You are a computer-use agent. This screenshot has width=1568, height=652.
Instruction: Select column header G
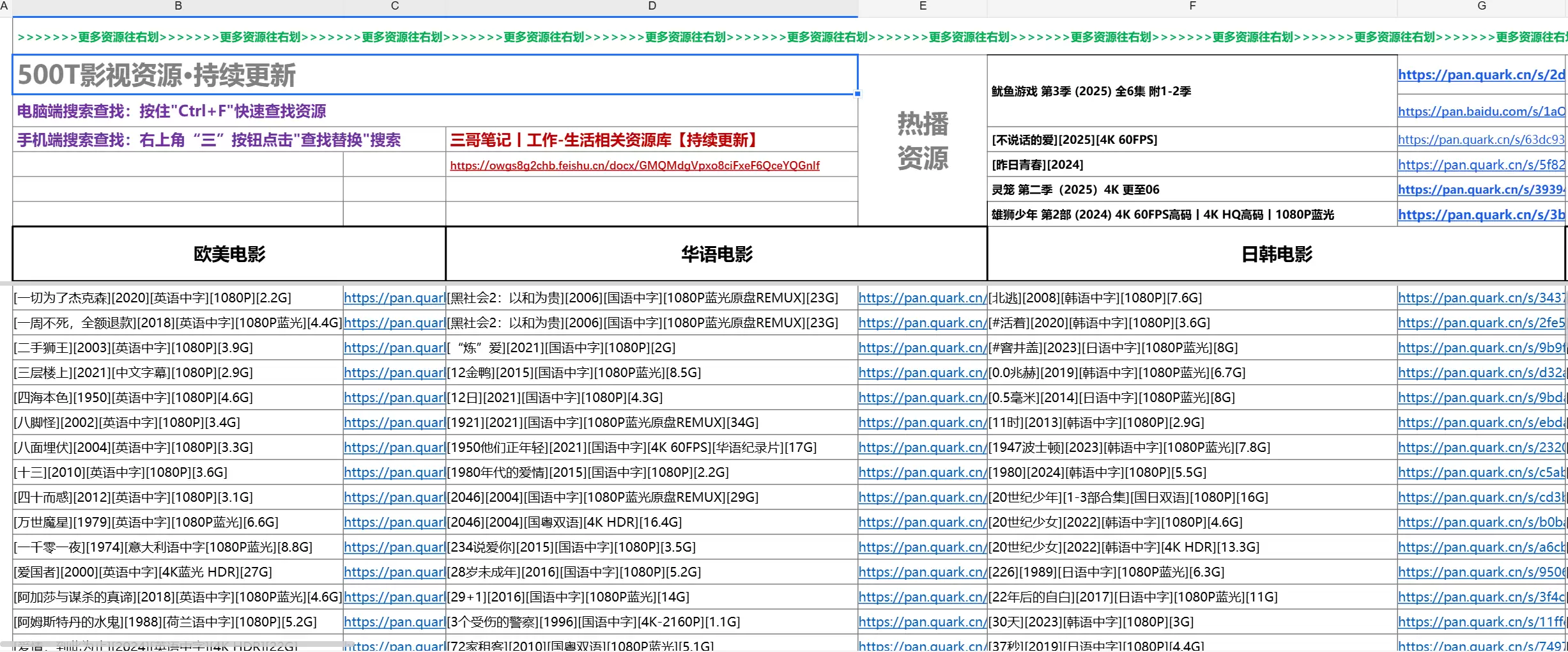[x=1481, y=6]
